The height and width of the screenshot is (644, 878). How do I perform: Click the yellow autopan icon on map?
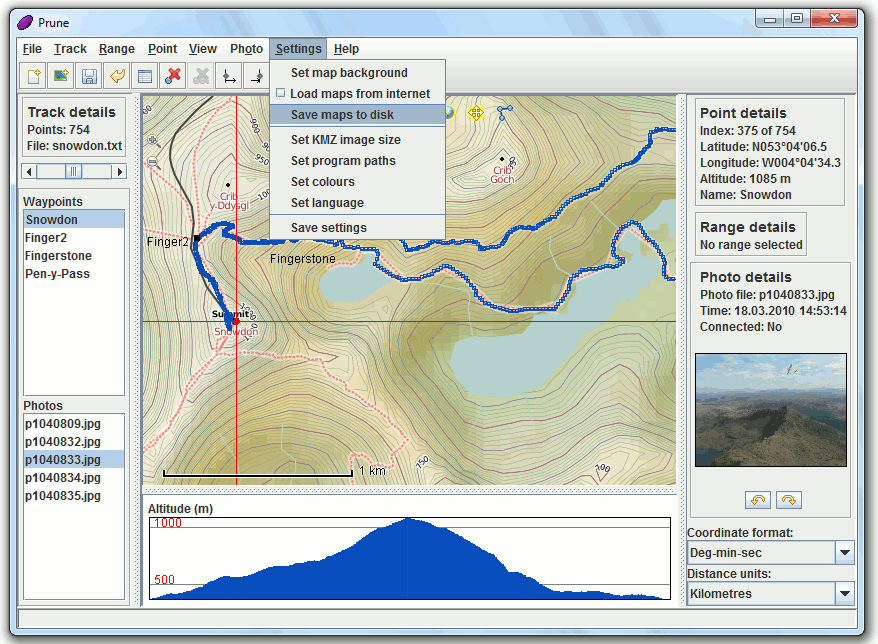pos(476,113)
